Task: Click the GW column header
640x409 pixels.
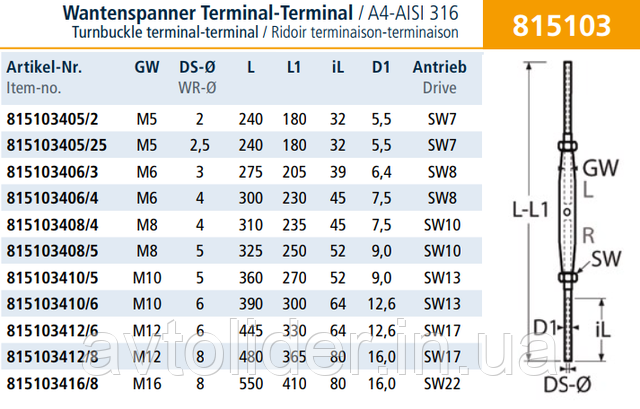Action: click(x=147, y=67)
